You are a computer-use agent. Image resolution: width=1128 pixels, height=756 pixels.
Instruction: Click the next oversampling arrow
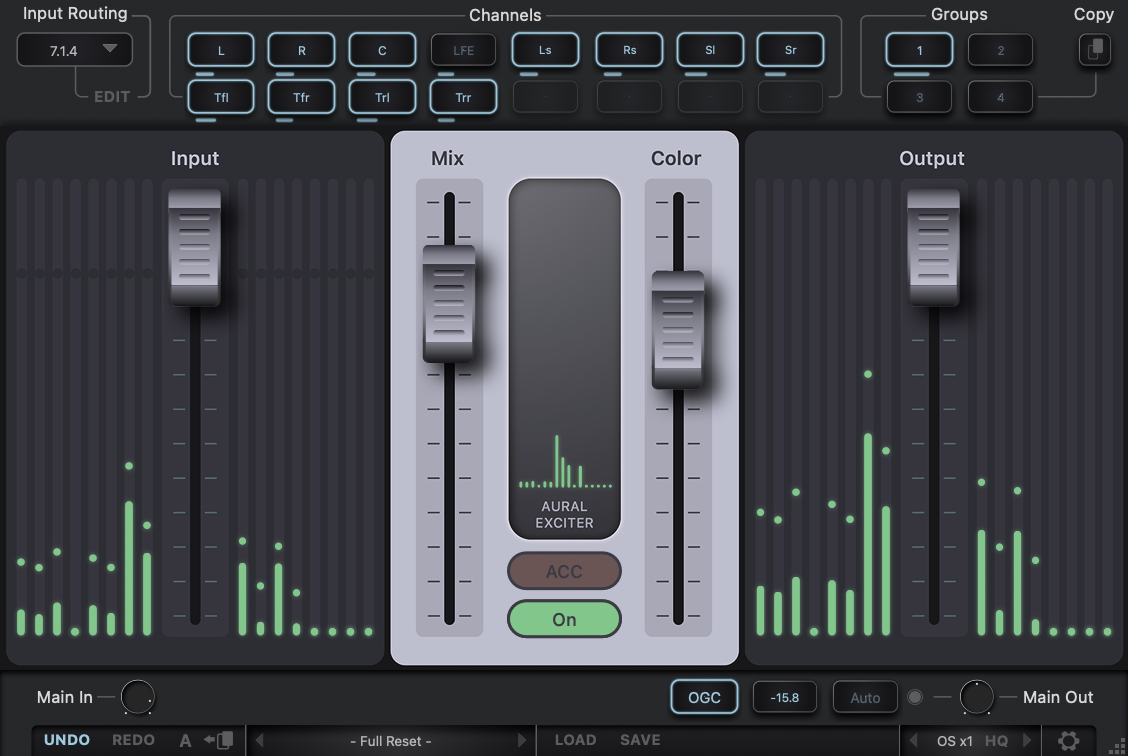(x=1028, y=741)
